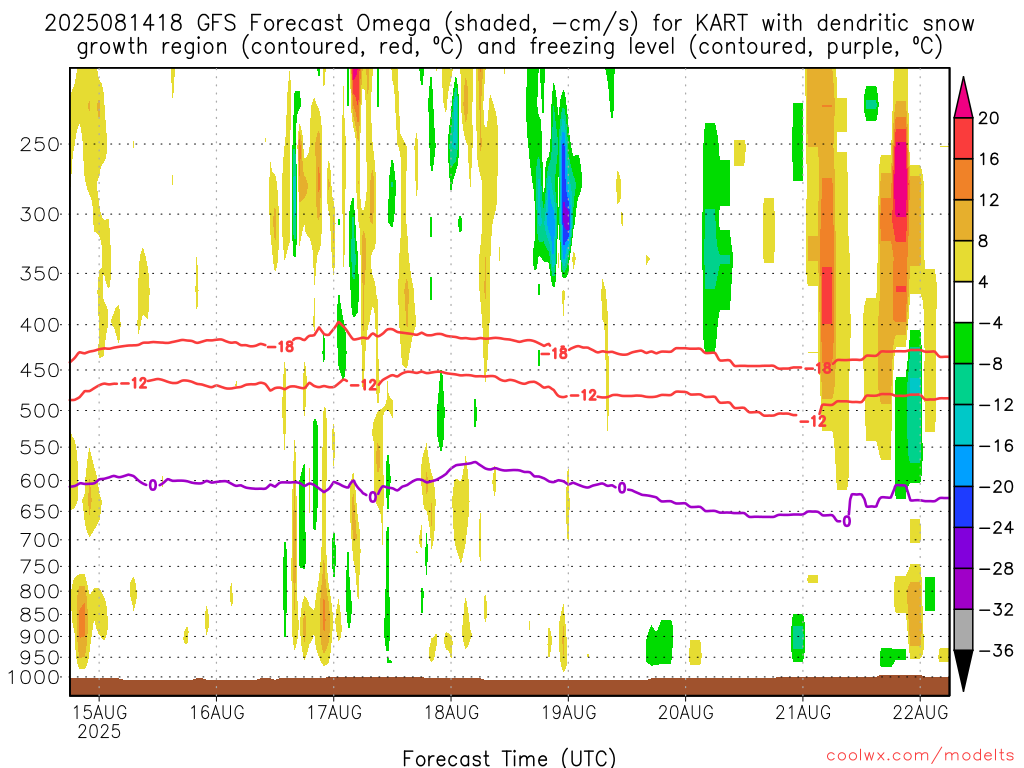Viewport: 1024px width, 768px height.
Task: Click the brown ground surface band
Action: 509,686
